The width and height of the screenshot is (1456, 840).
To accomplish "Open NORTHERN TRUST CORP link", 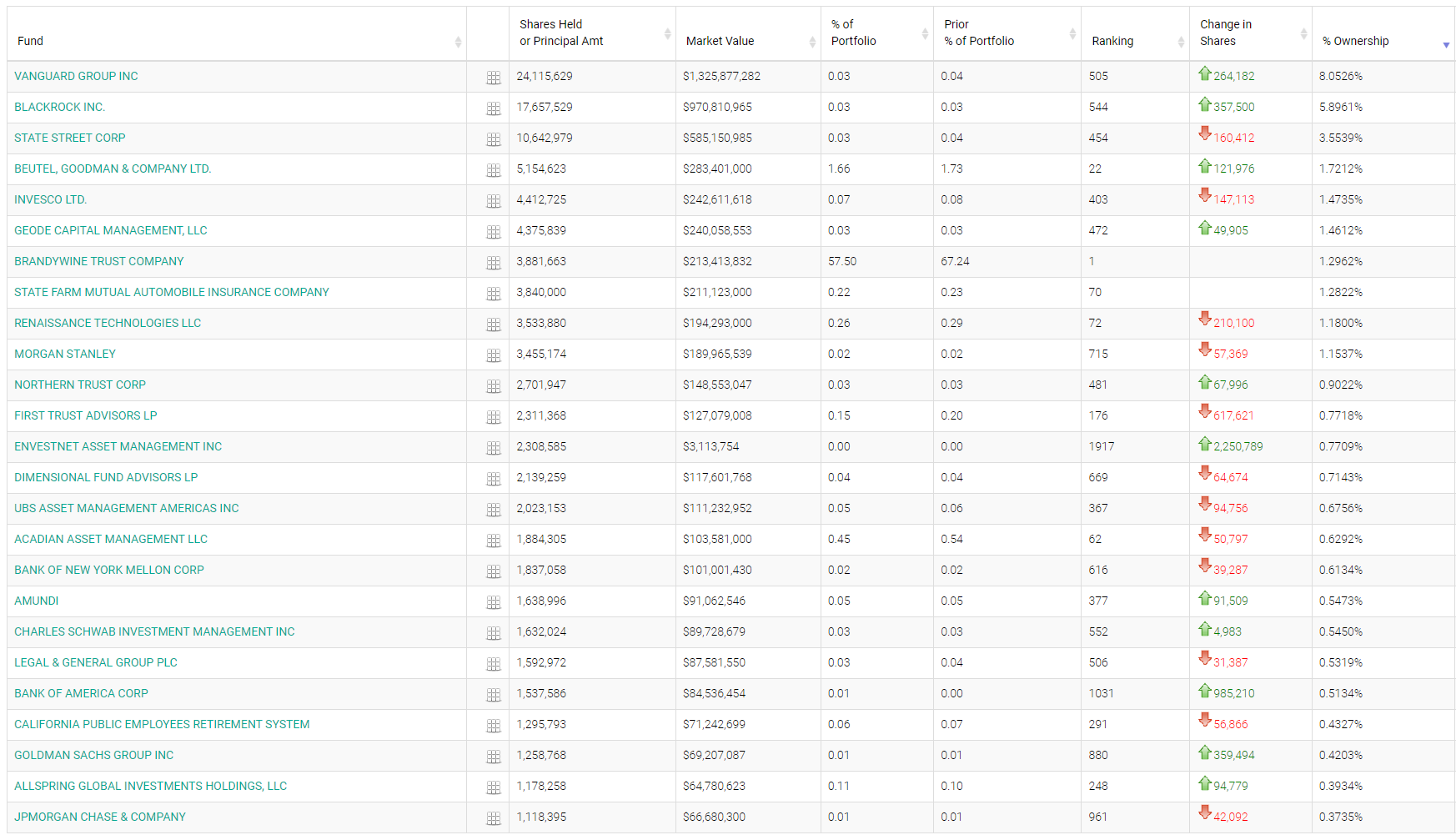I will pos(79,385).
